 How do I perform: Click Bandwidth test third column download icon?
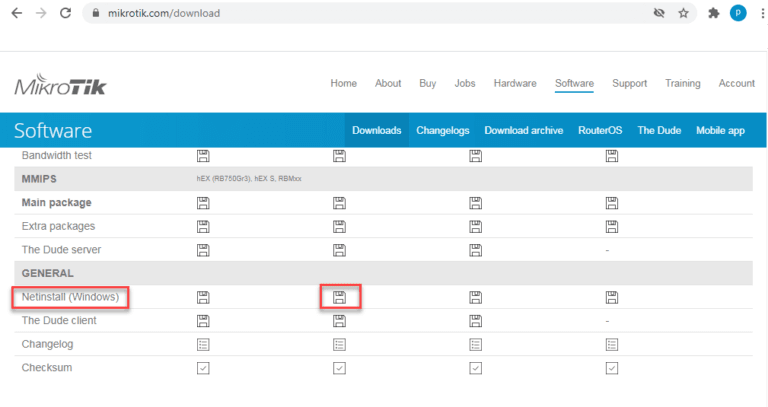point(475,156)
